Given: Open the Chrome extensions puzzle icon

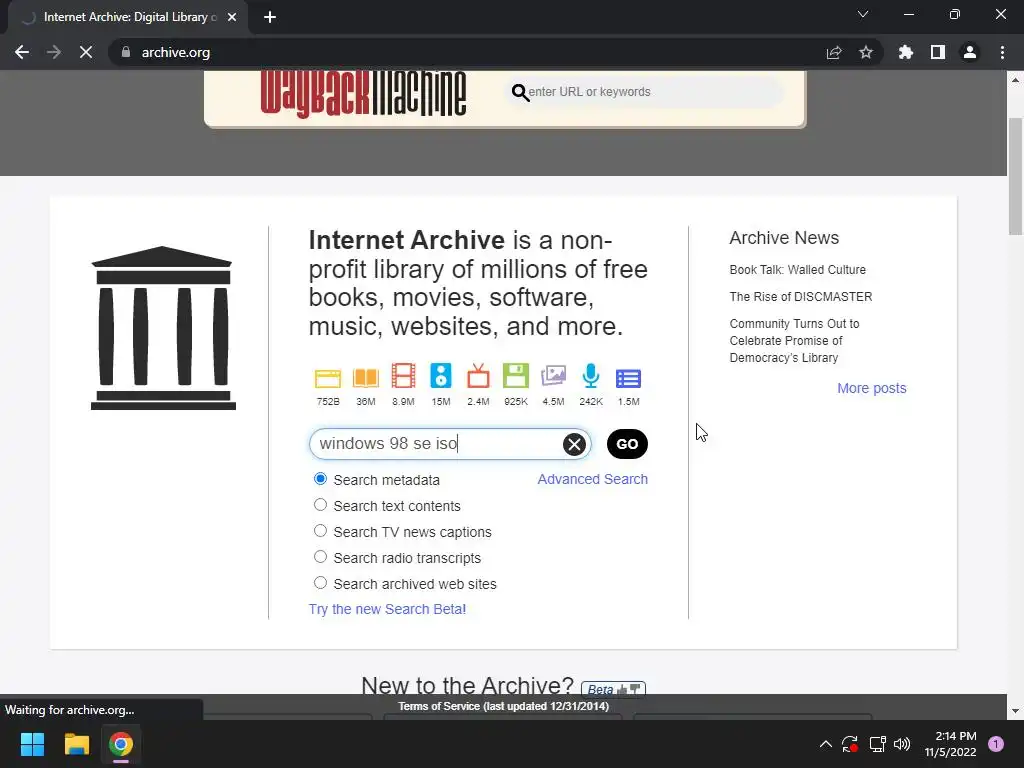Looking at the screenshot, I should (x=905, y=52).
